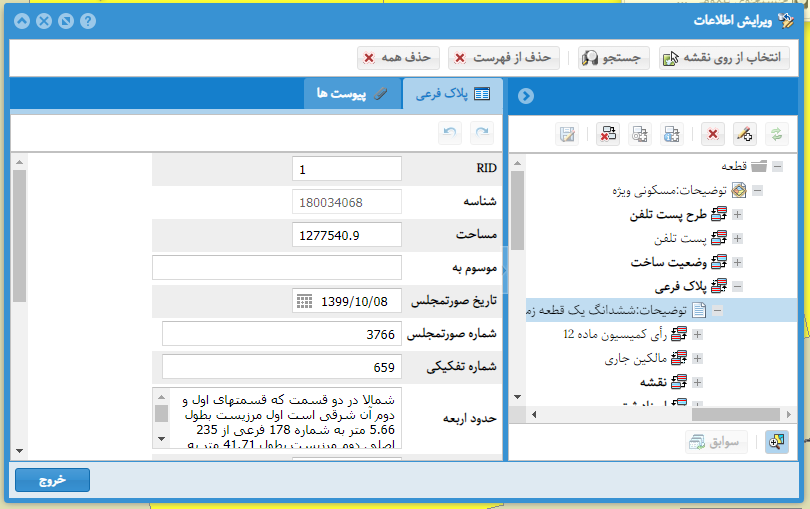The height and width of the screenshot is (509, 810).
Task: Click the collapse-up arrow in title bar
Action: tap(22, 21)
